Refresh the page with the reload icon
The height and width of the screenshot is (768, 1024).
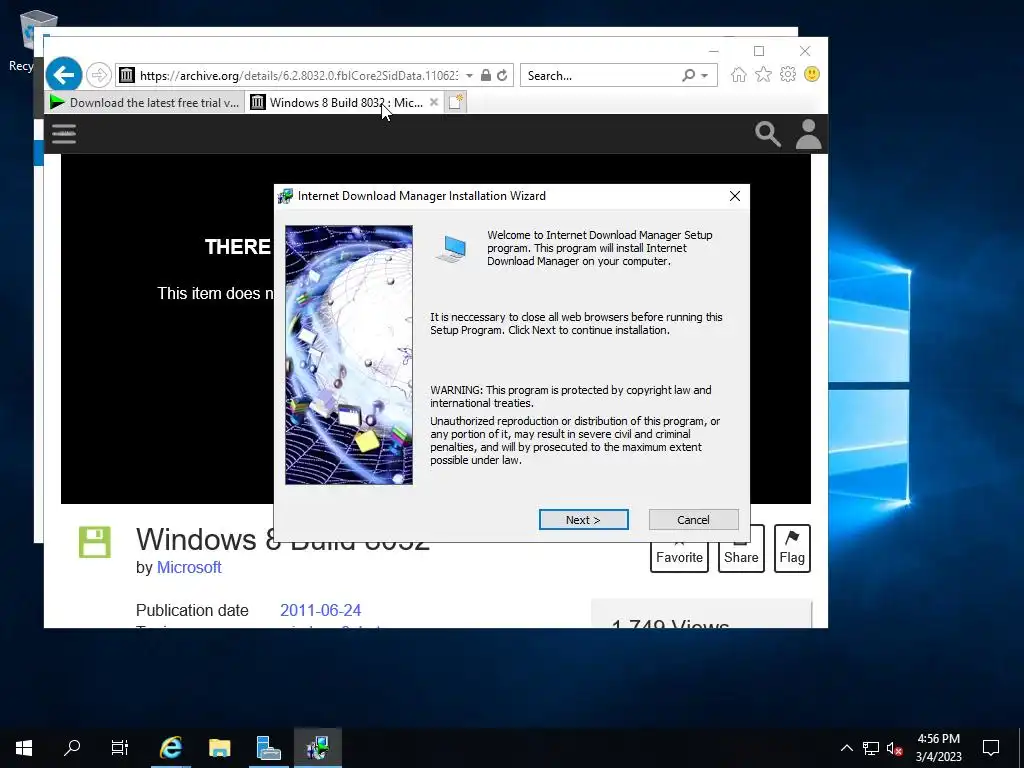(x=502, y=76)
